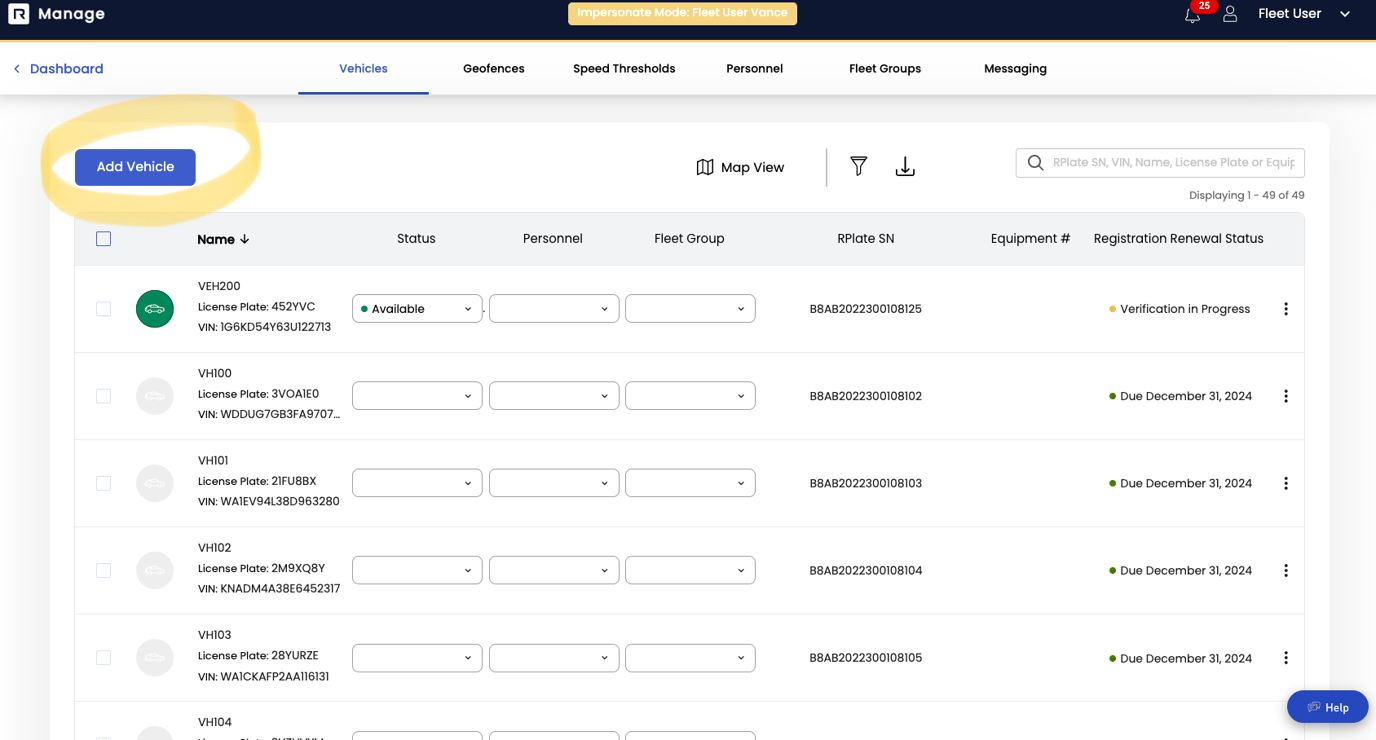The image size is (1376, 740).
Task: Select the checkbox for VH101
Action: 104,483
